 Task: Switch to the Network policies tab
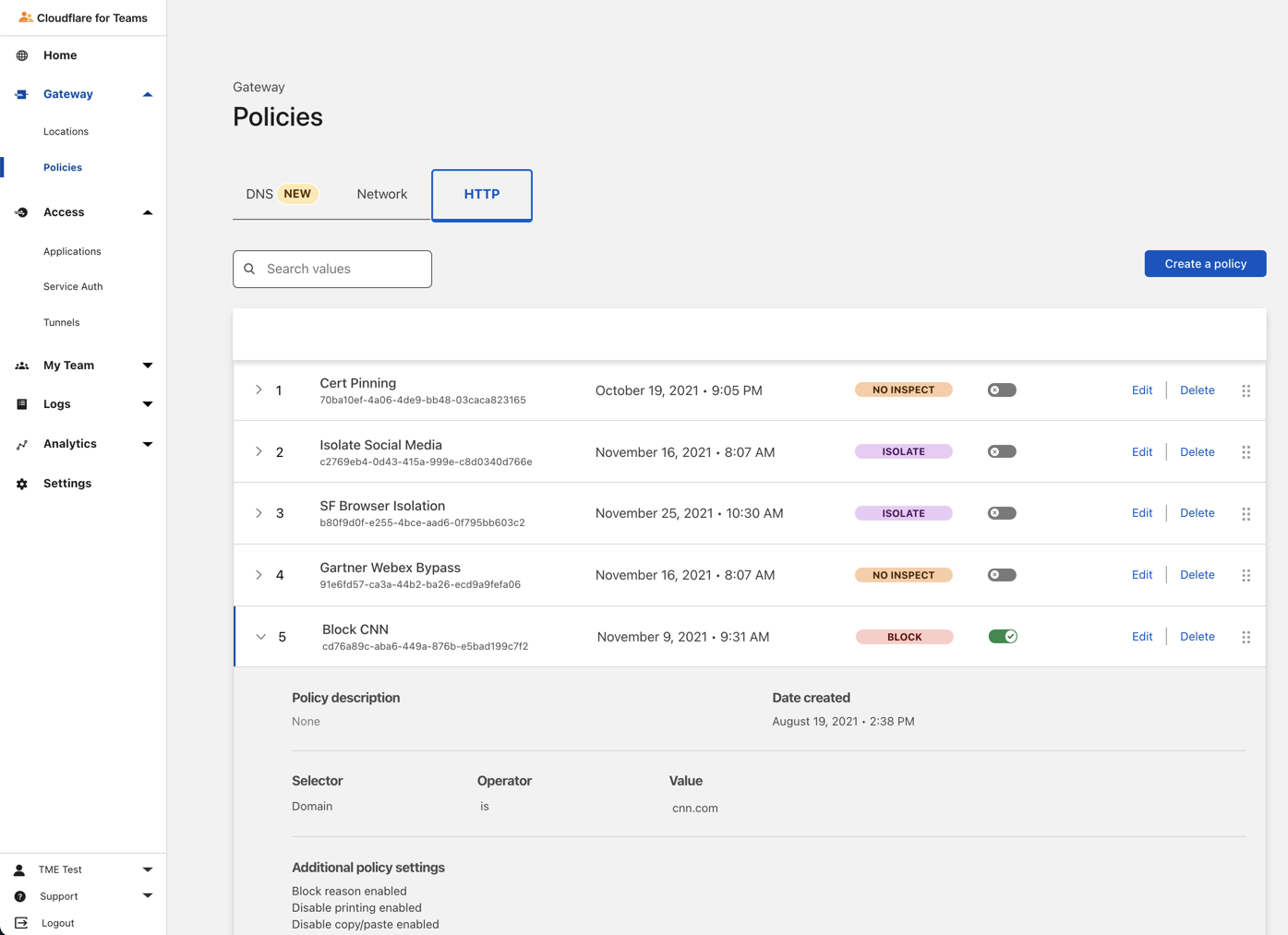382,194
